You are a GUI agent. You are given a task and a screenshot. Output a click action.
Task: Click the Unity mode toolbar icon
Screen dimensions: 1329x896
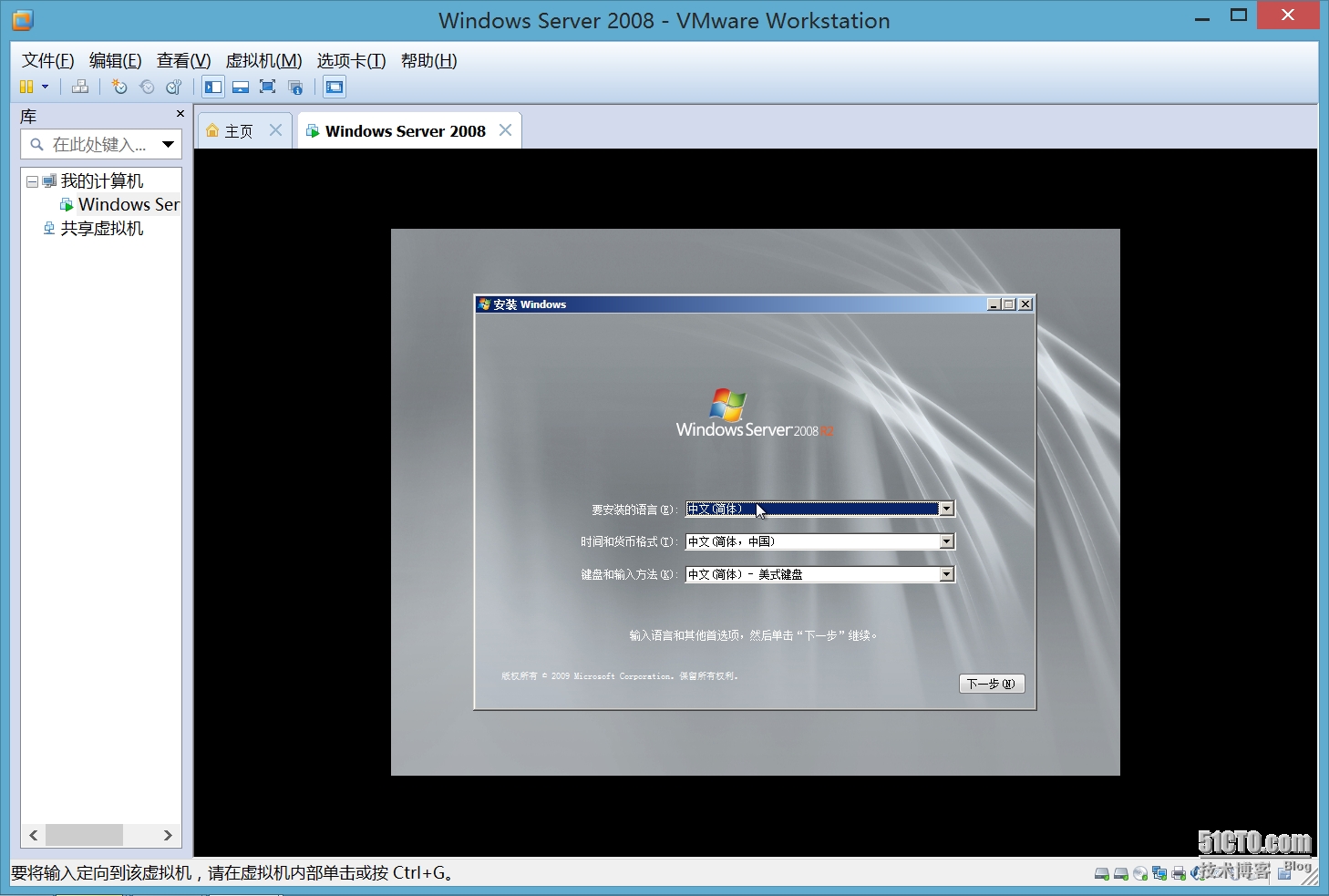[x=294, y=87]
